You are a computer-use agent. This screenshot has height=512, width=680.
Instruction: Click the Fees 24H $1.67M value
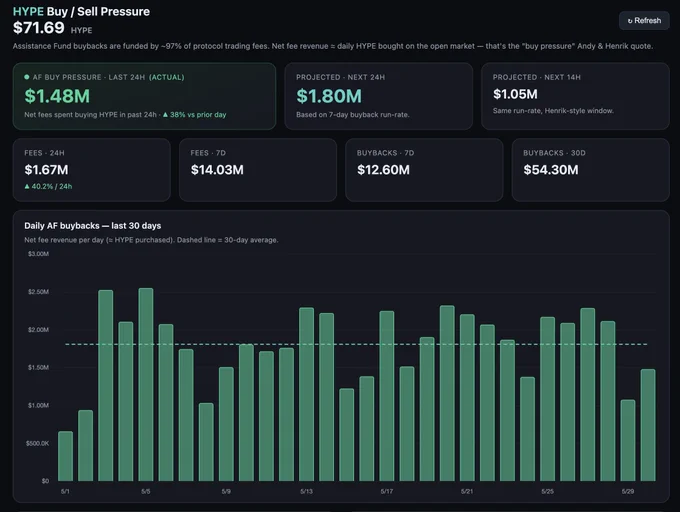tap(46, 170)
